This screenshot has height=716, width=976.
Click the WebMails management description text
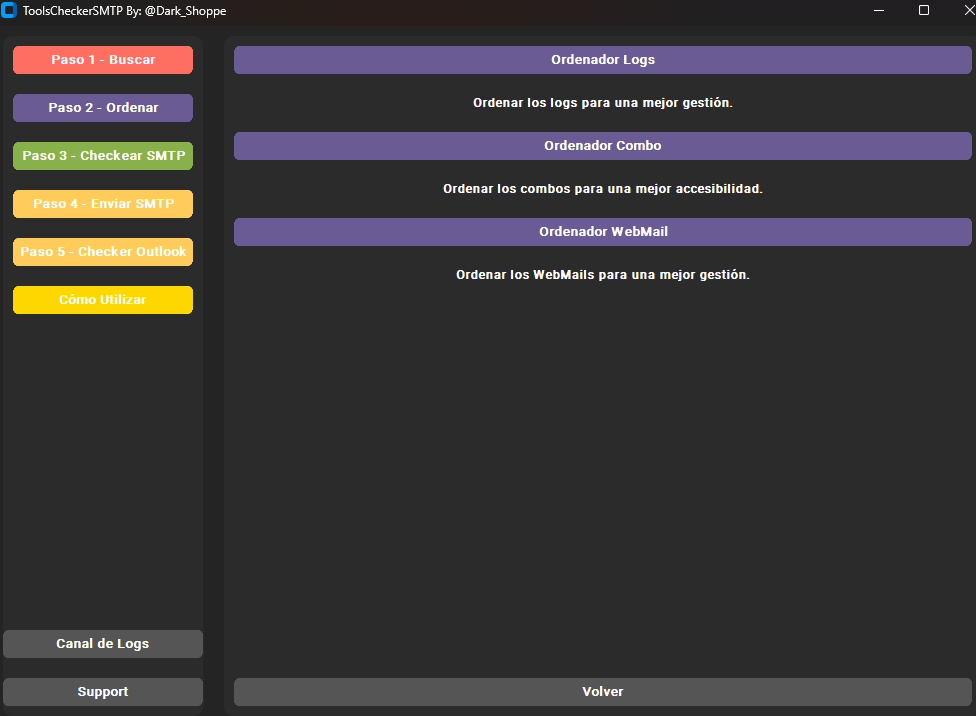click(x=603, y=274)
